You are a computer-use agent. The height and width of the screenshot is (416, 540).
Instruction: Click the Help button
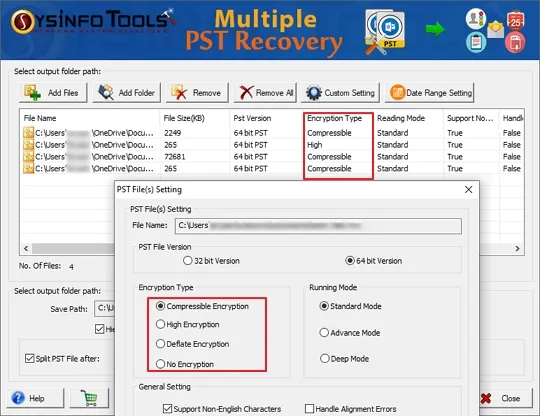(35, 398)
